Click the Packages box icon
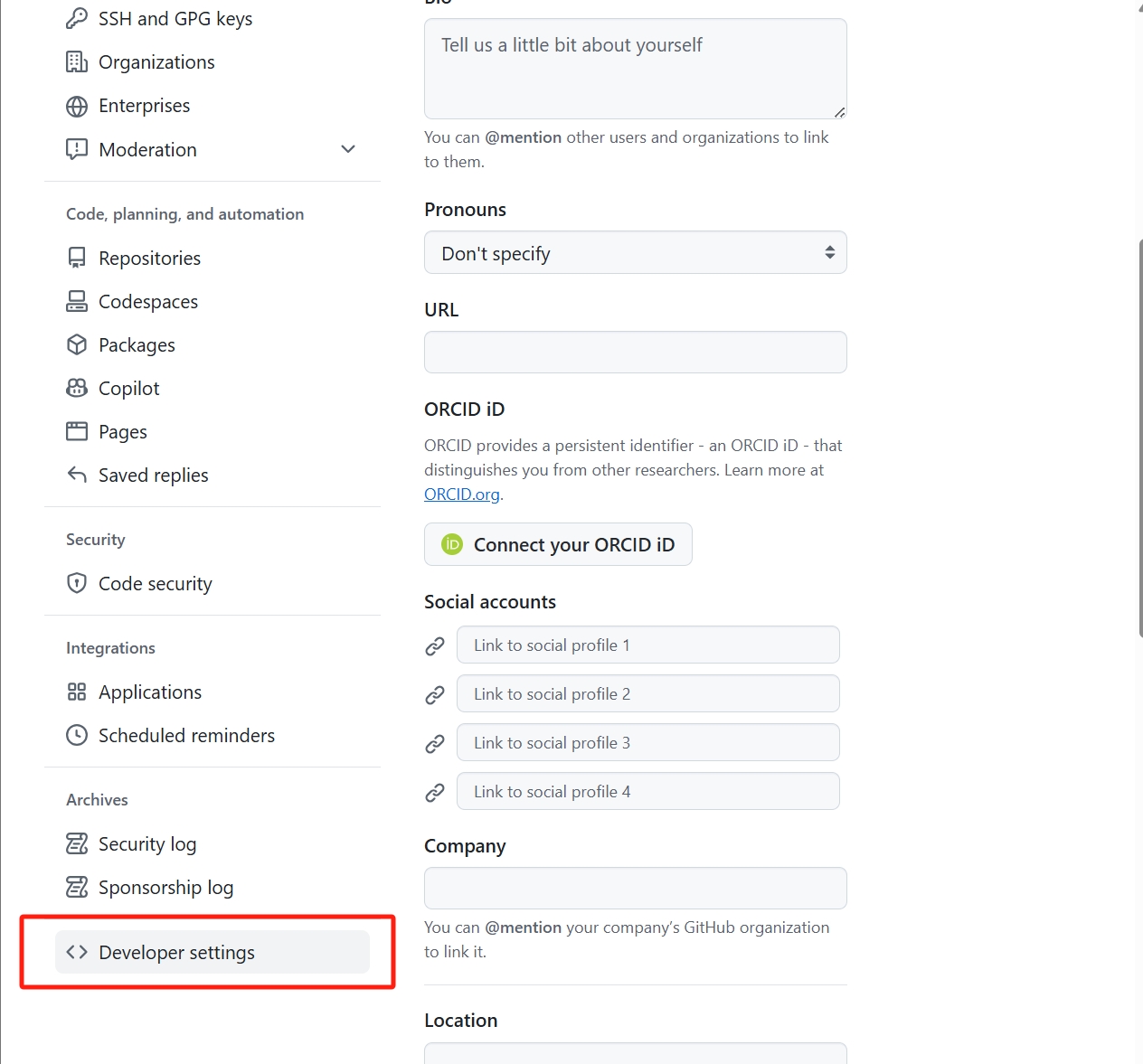The width and height of the screenshot is (1143, 1064). pos(77,344)
